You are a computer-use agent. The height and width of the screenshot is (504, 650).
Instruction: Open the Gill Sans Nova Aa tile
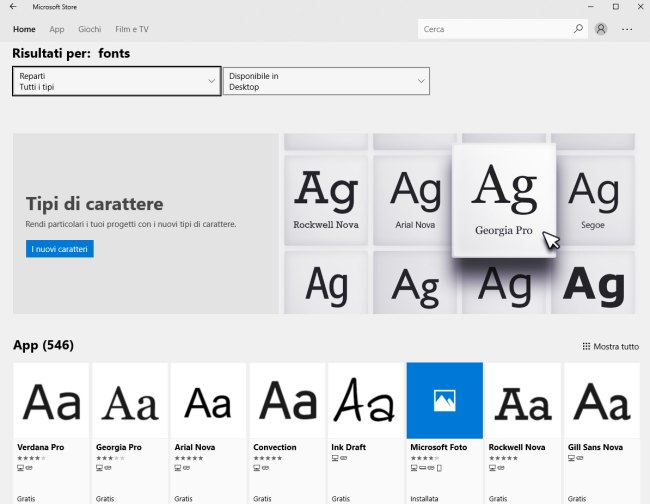click(601, 400)
